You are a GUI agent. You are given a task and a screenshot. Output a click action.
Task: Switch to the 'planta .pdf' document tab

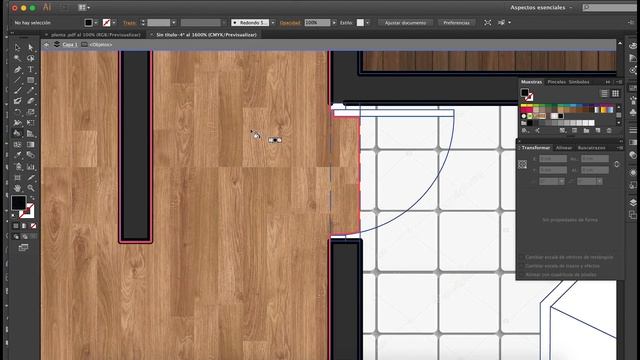96,35
